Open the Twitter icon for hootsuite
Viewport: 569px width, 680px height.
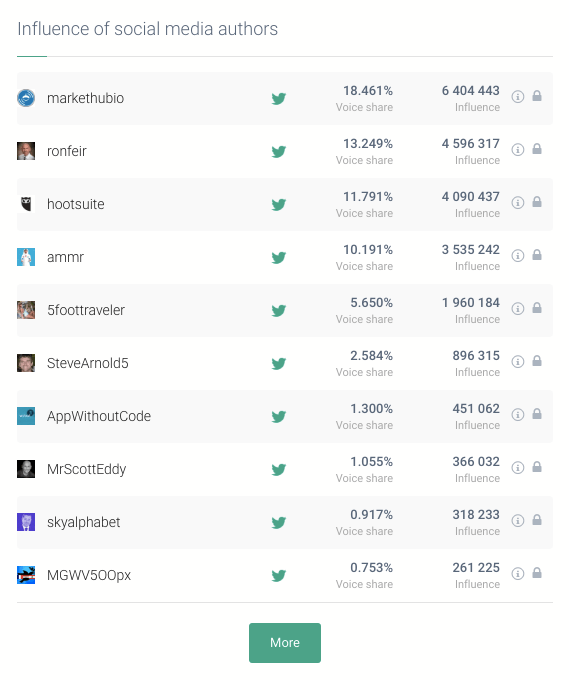[x=279, y=204]
